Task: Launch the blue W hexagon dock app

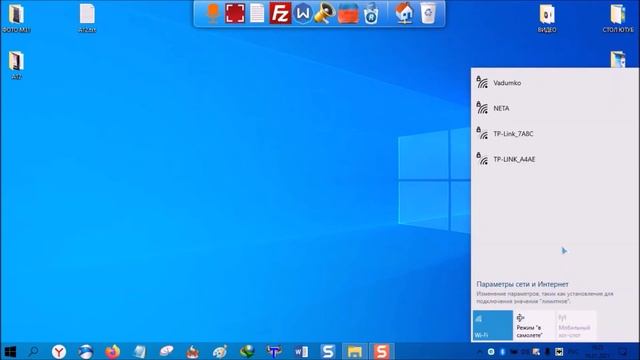Action: click(302, 13)
